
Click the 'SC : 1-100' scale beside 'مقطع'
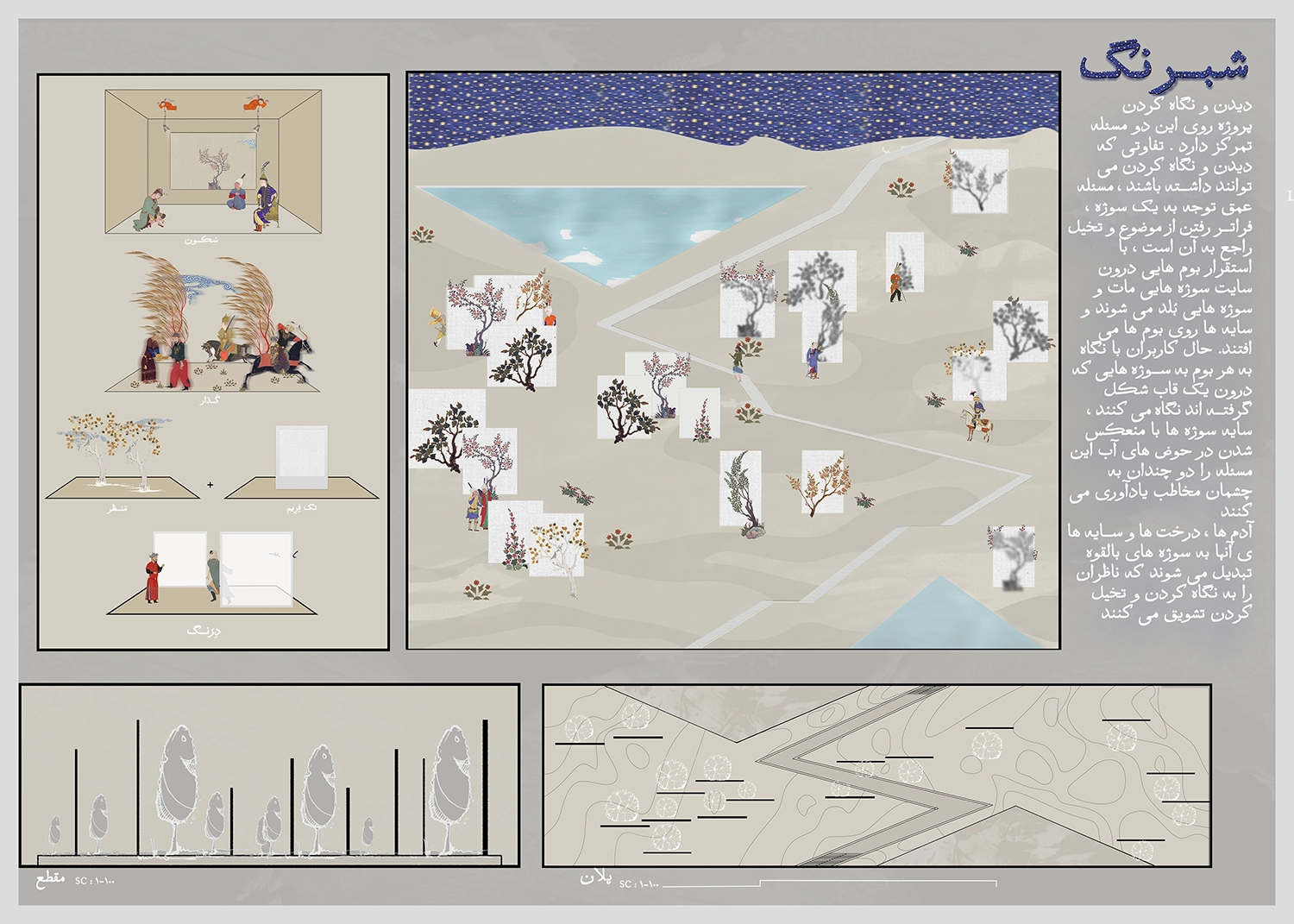pyautogui.click(x=95, y=881)
